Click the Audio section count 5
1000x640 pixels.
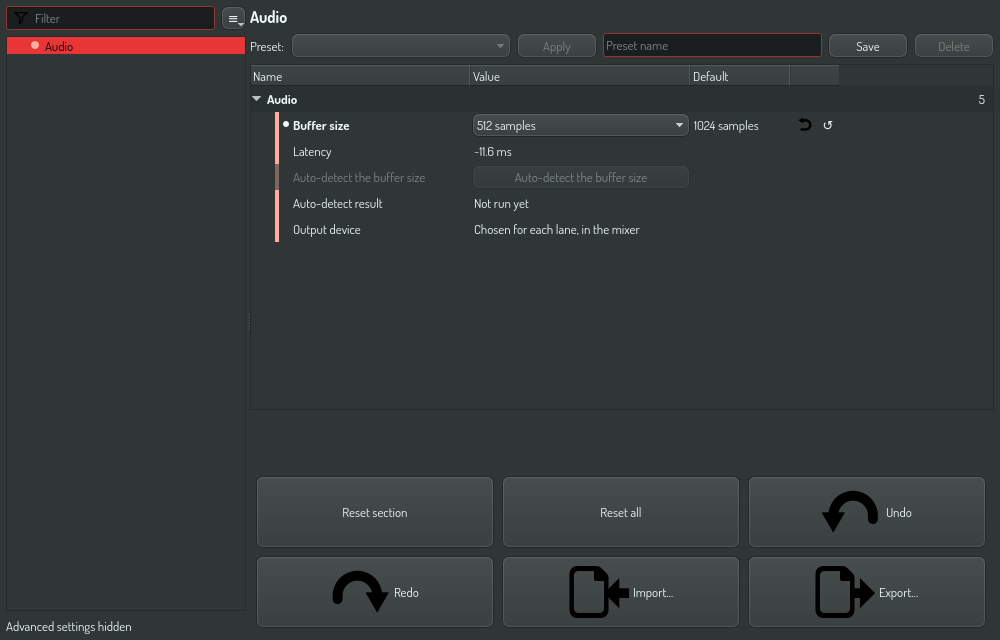(982, 99)
